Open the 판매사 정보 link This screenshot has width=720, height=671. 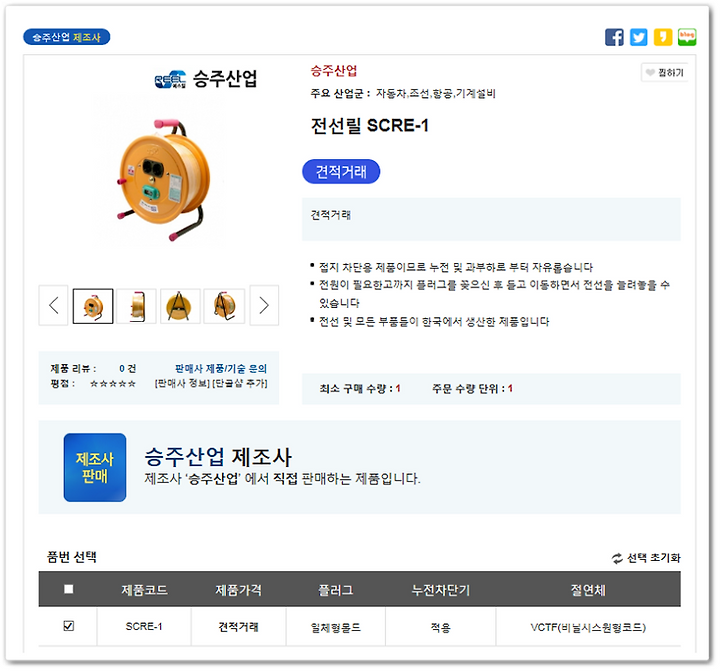tap(182, 383)
